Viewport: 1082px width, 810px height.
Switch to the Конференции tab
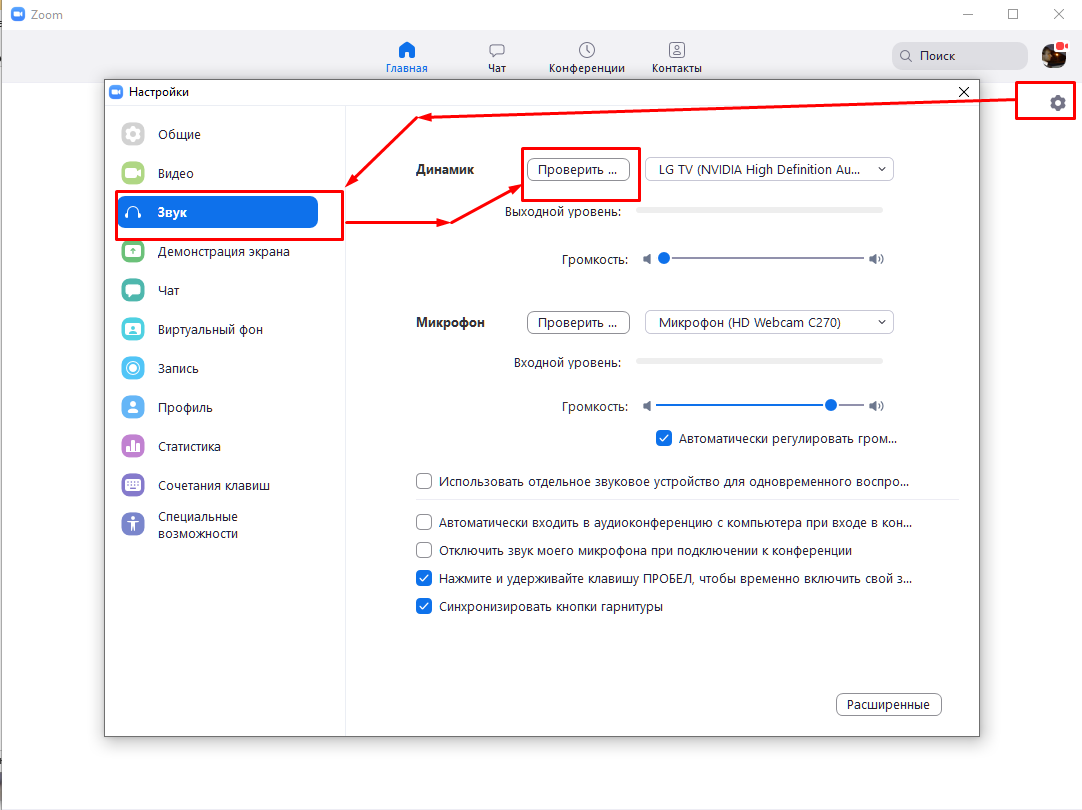point(587,58)
